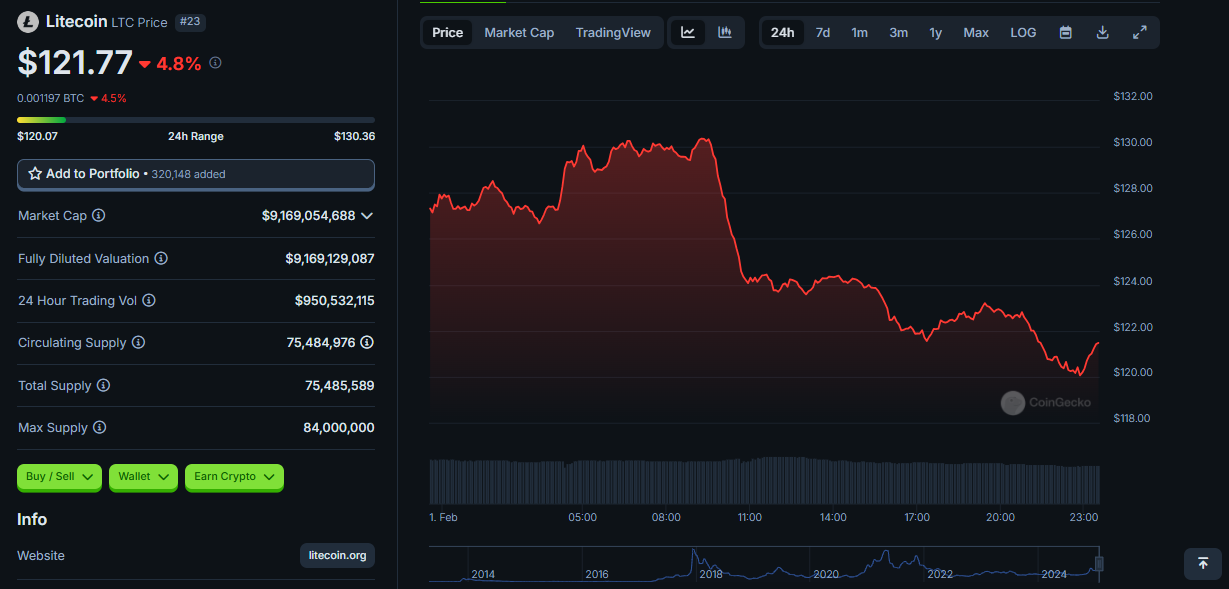The image size is (1229, 589).
Task: Select the 1y time range
Action: (936, 32)
